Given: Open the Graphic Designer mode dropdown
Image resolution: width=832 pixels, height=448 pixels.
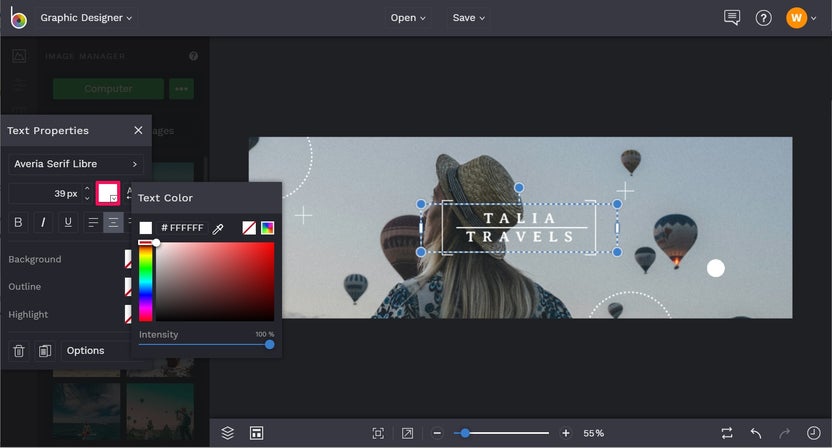Looking at the screenshot, I should (87, 18).
